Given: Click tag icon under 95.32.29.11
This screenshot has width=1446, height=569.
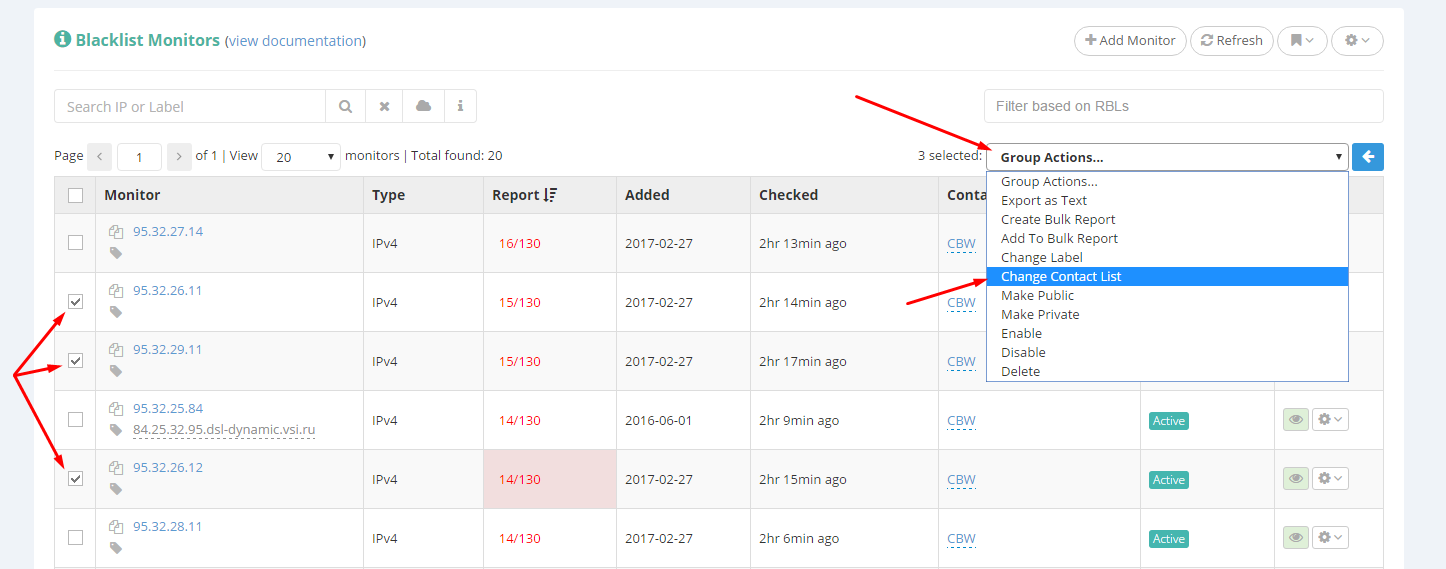Looking at the screenshot, I should (x=116, y=371).
